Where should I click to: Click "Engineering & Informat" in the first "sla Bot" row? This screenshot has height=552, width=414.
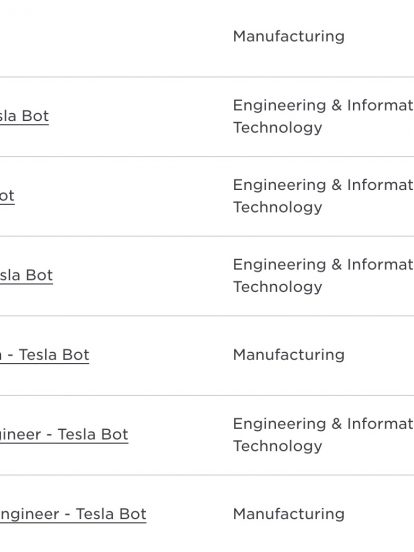pyautogui.click(x=323, y=105)
